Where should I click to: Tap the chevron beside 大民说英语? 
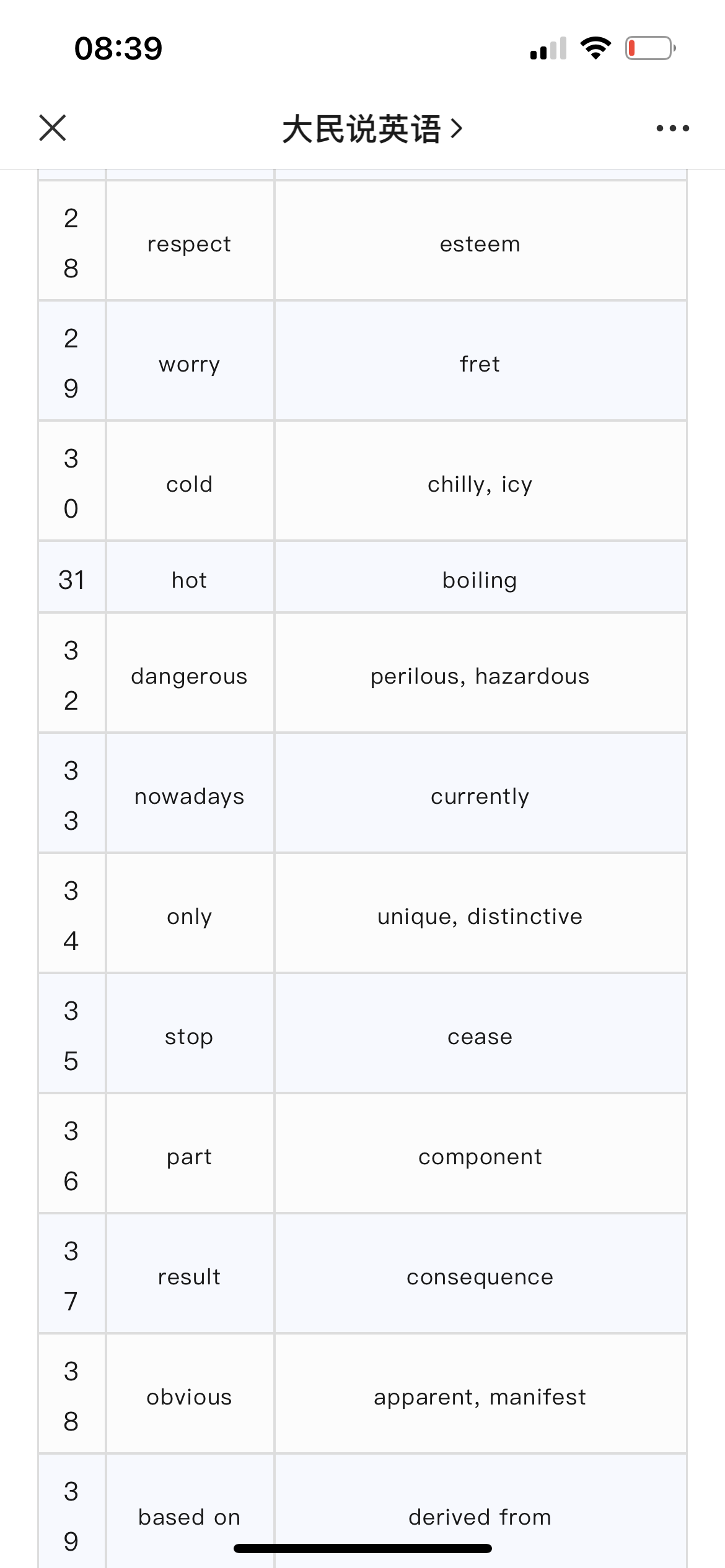coord(456,128)
